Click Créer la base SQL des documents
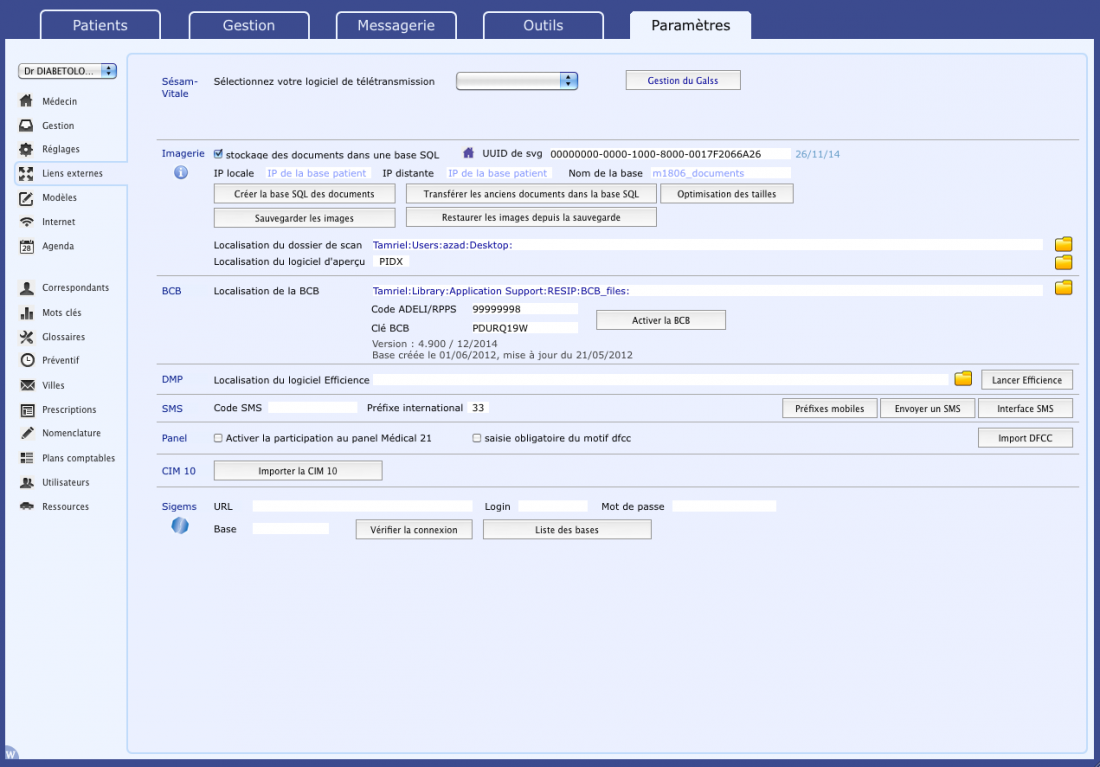 click(x=304, y=194)
